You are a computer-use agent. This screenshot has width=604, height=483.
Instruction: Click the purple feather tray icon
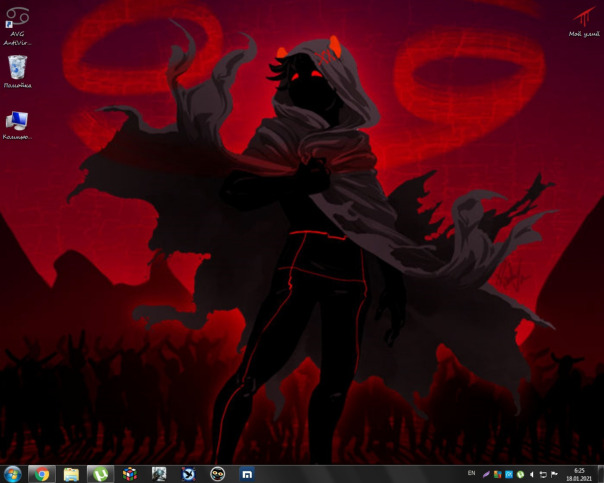(486, 475)
